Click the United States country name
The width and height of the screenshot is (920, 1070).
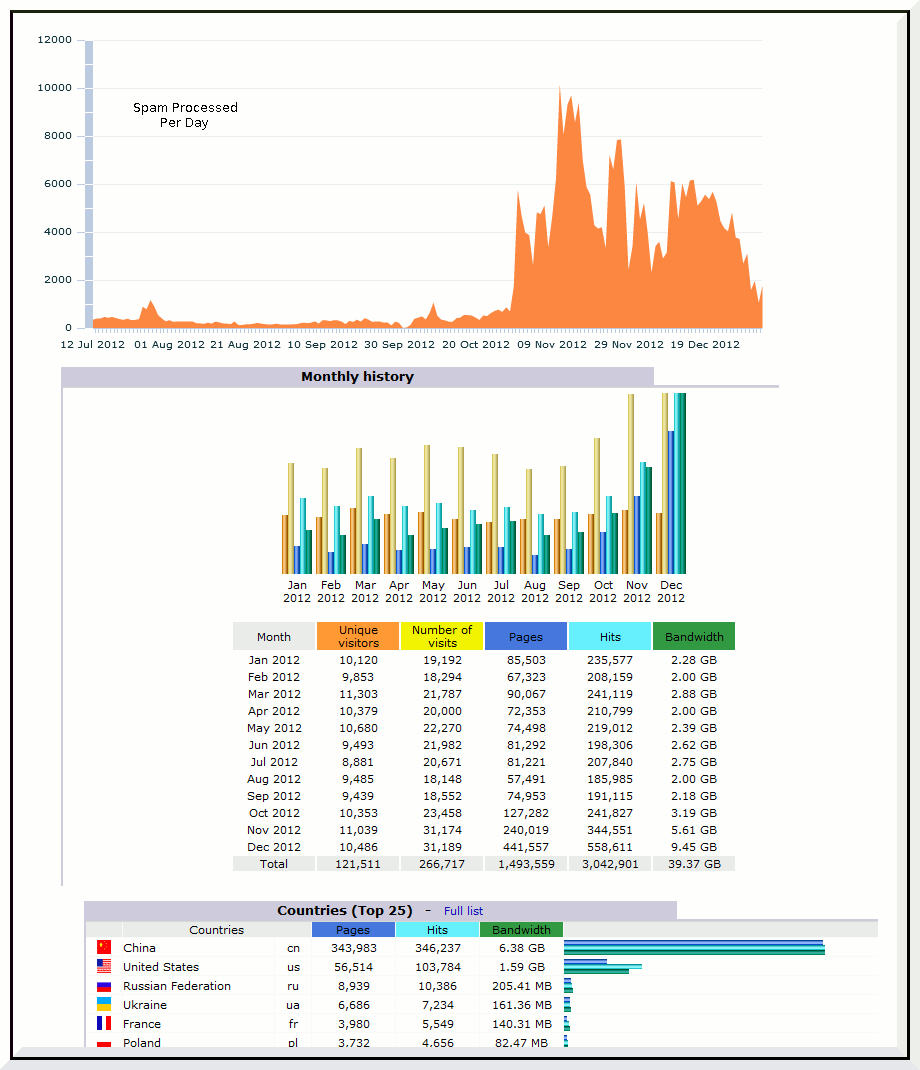coord(161,967)
